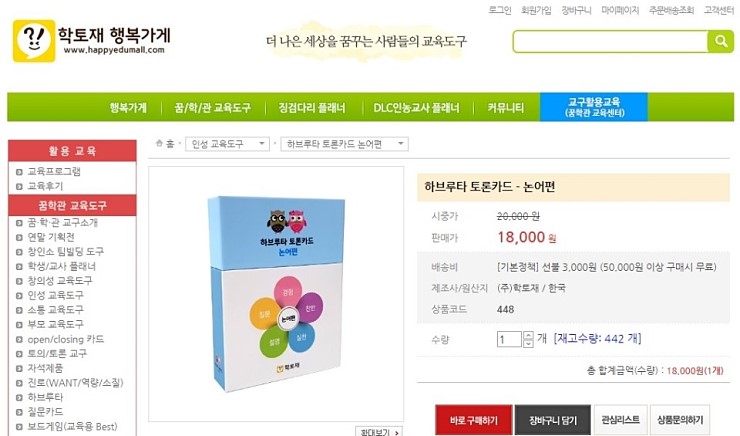Increase quantity with the up arrow
The height and width of the screenshot is (436, 740).
[x=529, y=335]
